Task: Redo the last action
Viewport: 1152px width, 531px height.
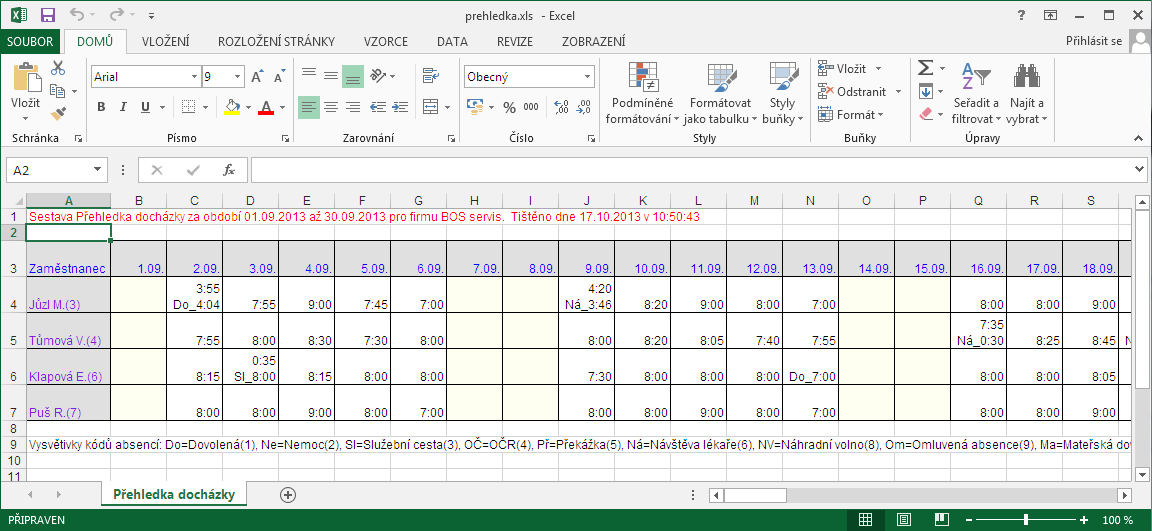Action: pos(116,15)
